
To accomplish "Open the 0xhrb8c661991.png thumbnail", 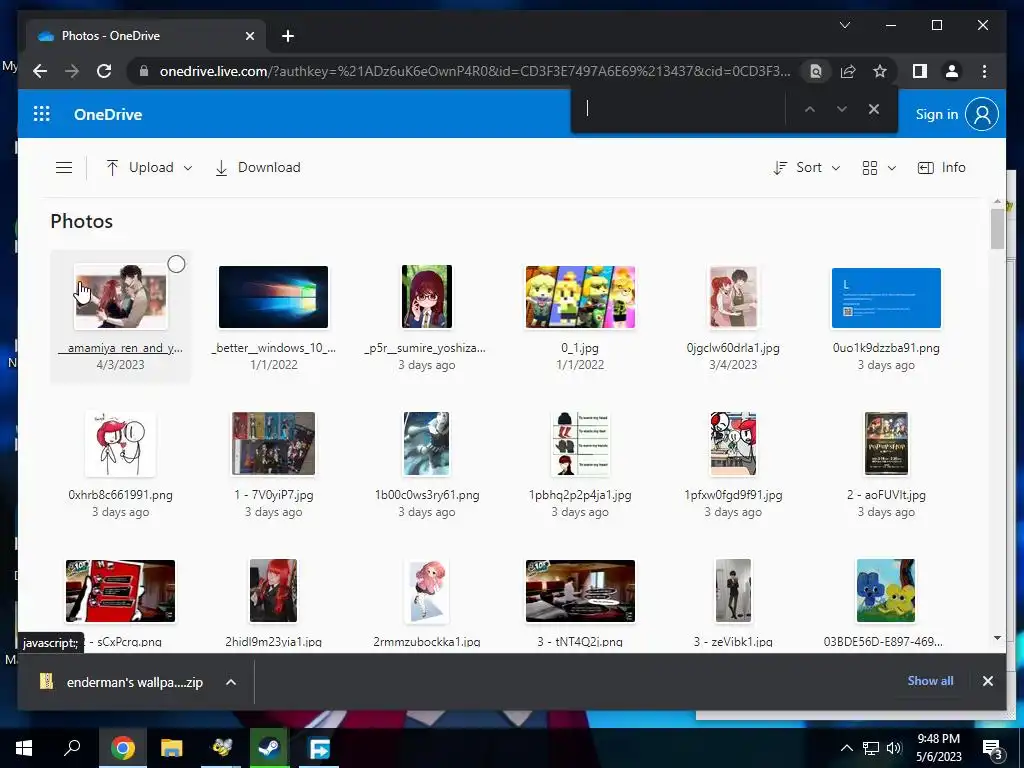I will click(x=121, y=444).
